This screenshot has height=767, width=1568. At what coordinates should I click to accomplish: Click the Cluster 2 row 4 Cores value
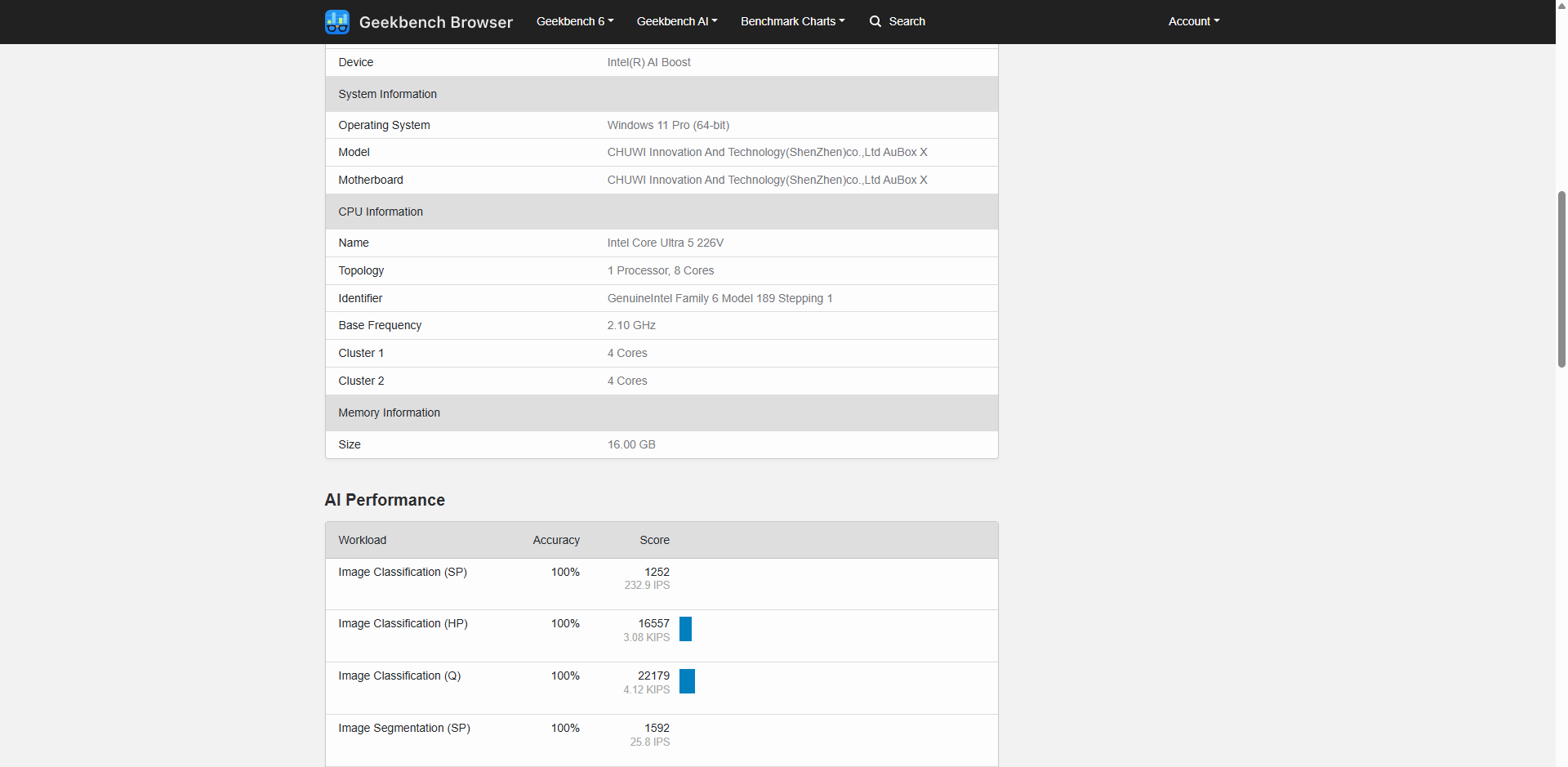[x=627, y=381]
